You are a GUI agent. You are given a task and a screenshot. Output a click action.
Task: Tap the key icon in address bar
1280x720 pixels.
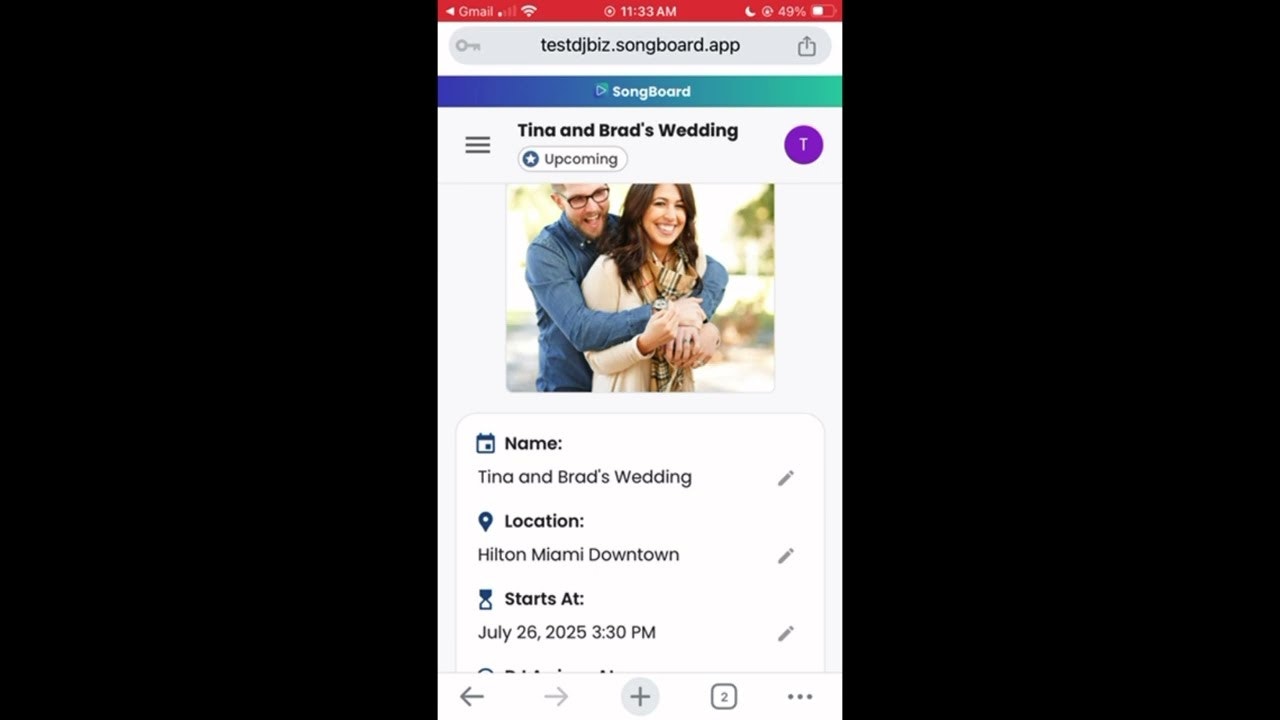[468, 46]
